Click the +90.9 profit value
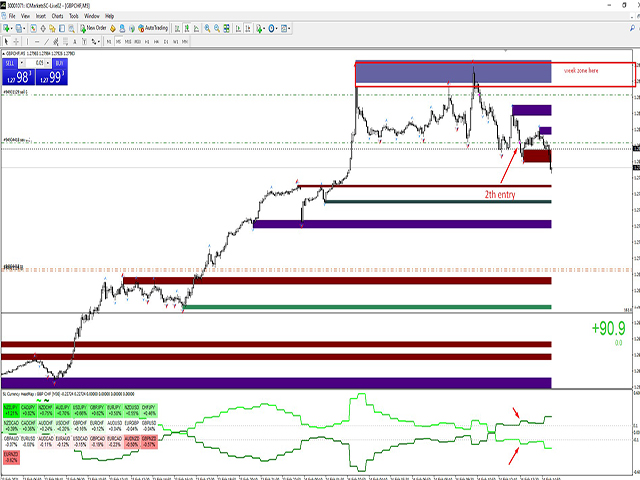 tap(608, 328)
